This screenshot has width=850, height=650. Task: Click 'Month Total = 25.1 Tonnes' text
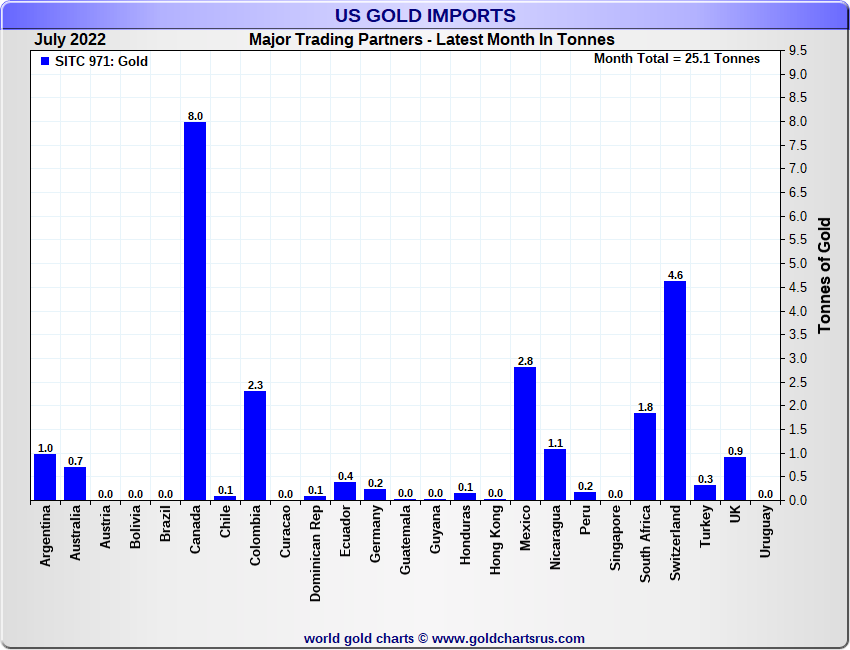click(677, 59)
